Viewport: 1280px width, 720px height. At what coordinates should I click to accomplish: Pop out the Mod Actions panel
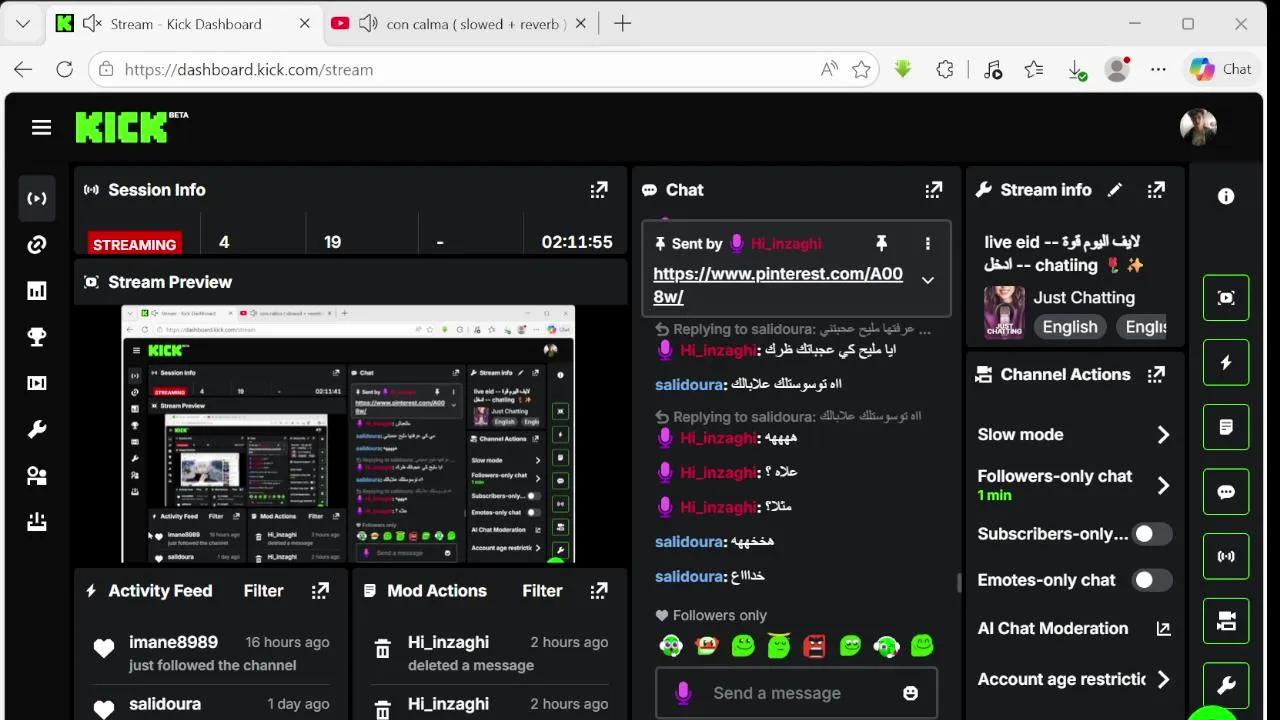(x=599, y=591)
